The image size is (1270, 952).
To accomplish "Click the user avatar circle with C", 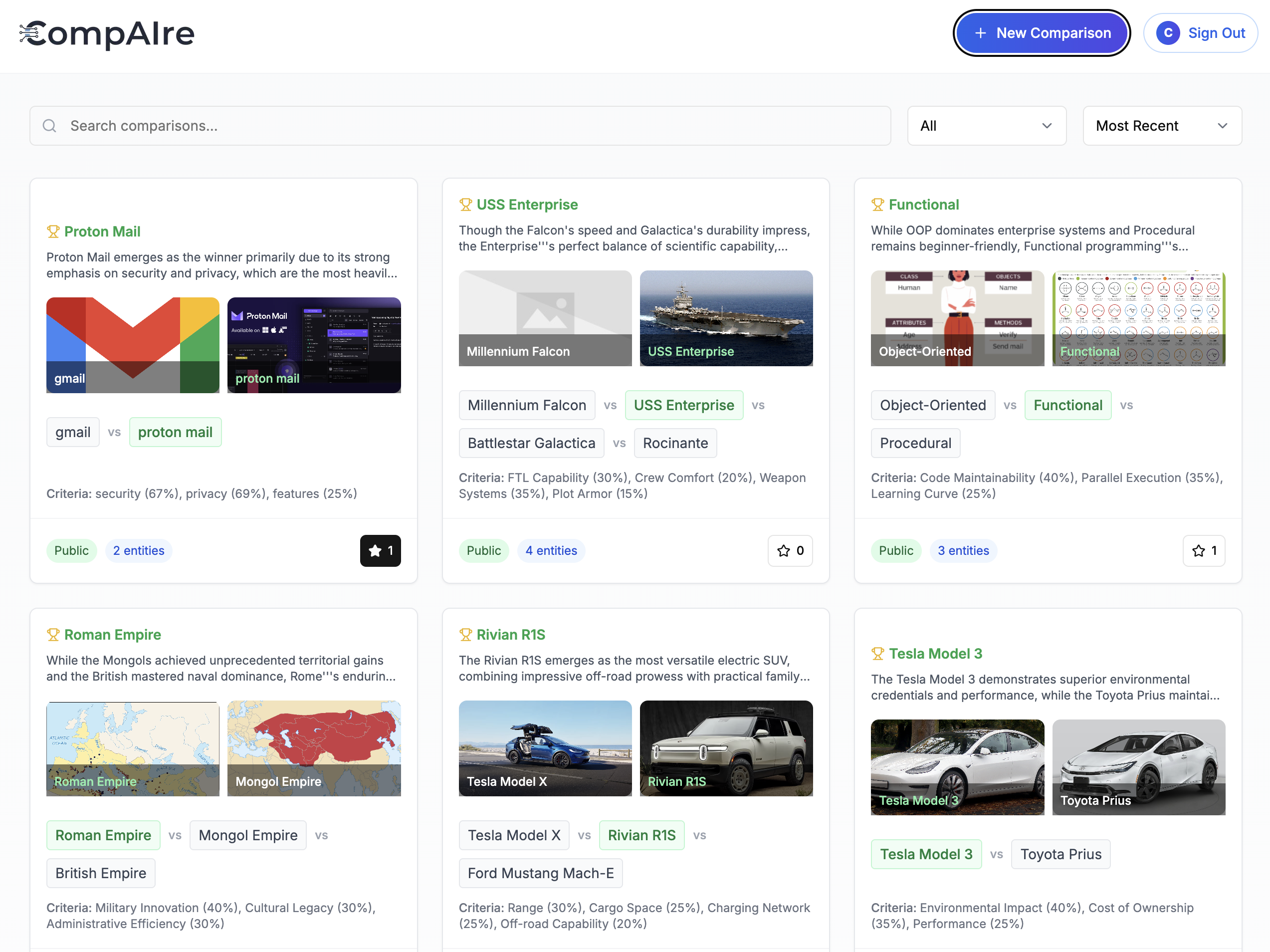I will point(1167,33).
